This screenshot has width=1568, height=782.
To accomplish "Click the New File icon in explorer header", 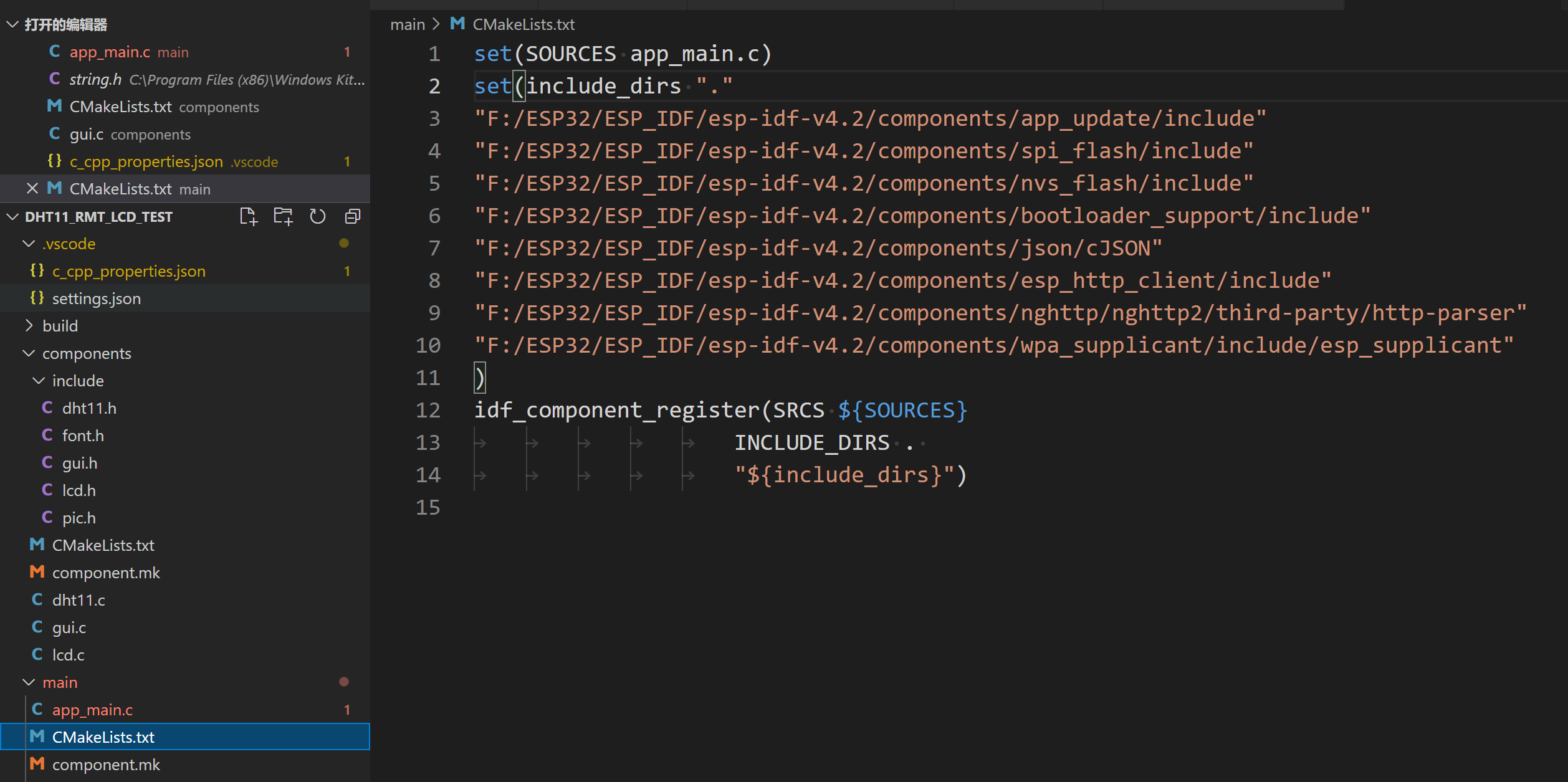I will point(248,216).
